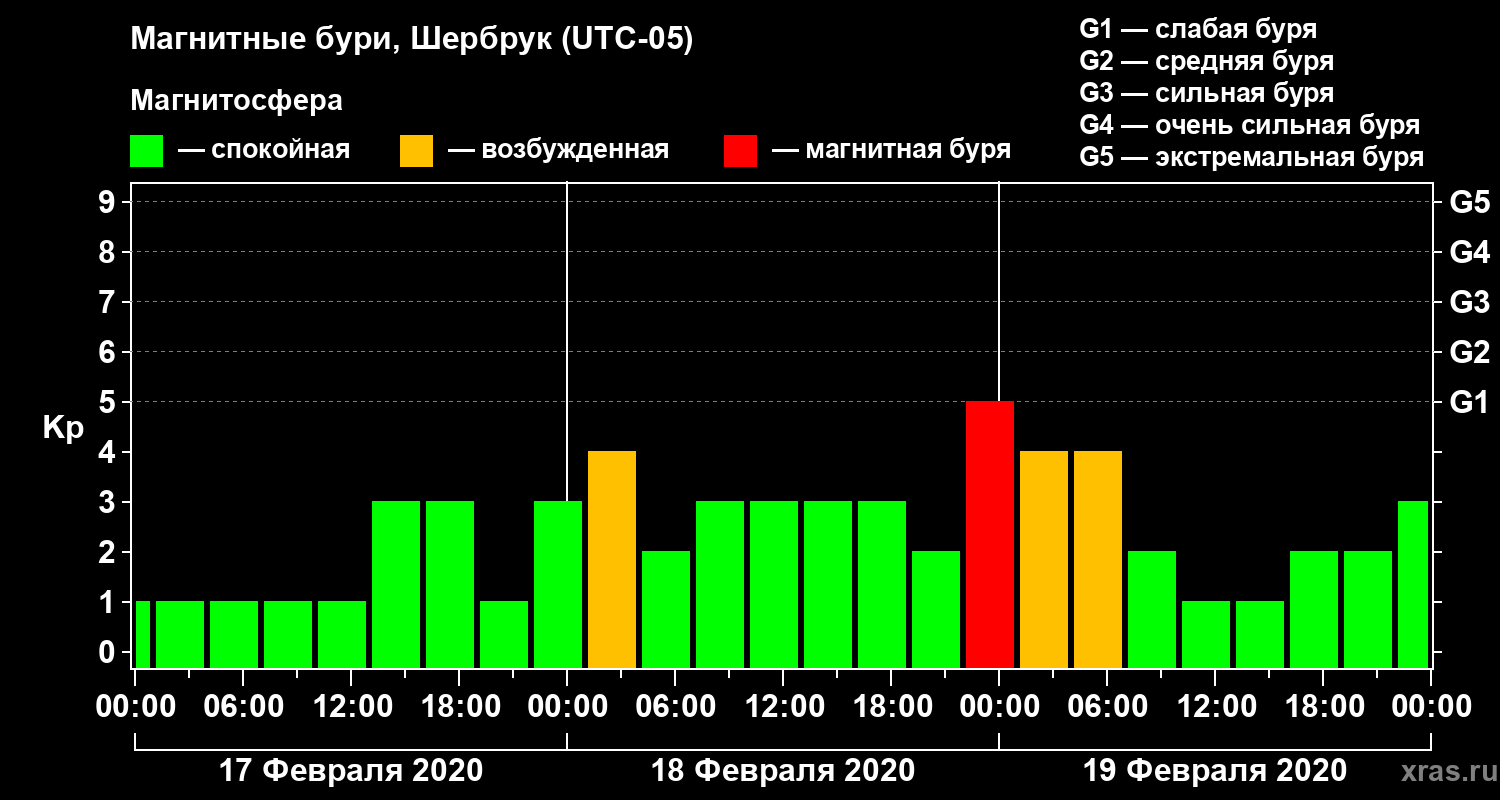
Task: Click the 12:00 time label of 17 Февраля
Action: tap(351, 707)
